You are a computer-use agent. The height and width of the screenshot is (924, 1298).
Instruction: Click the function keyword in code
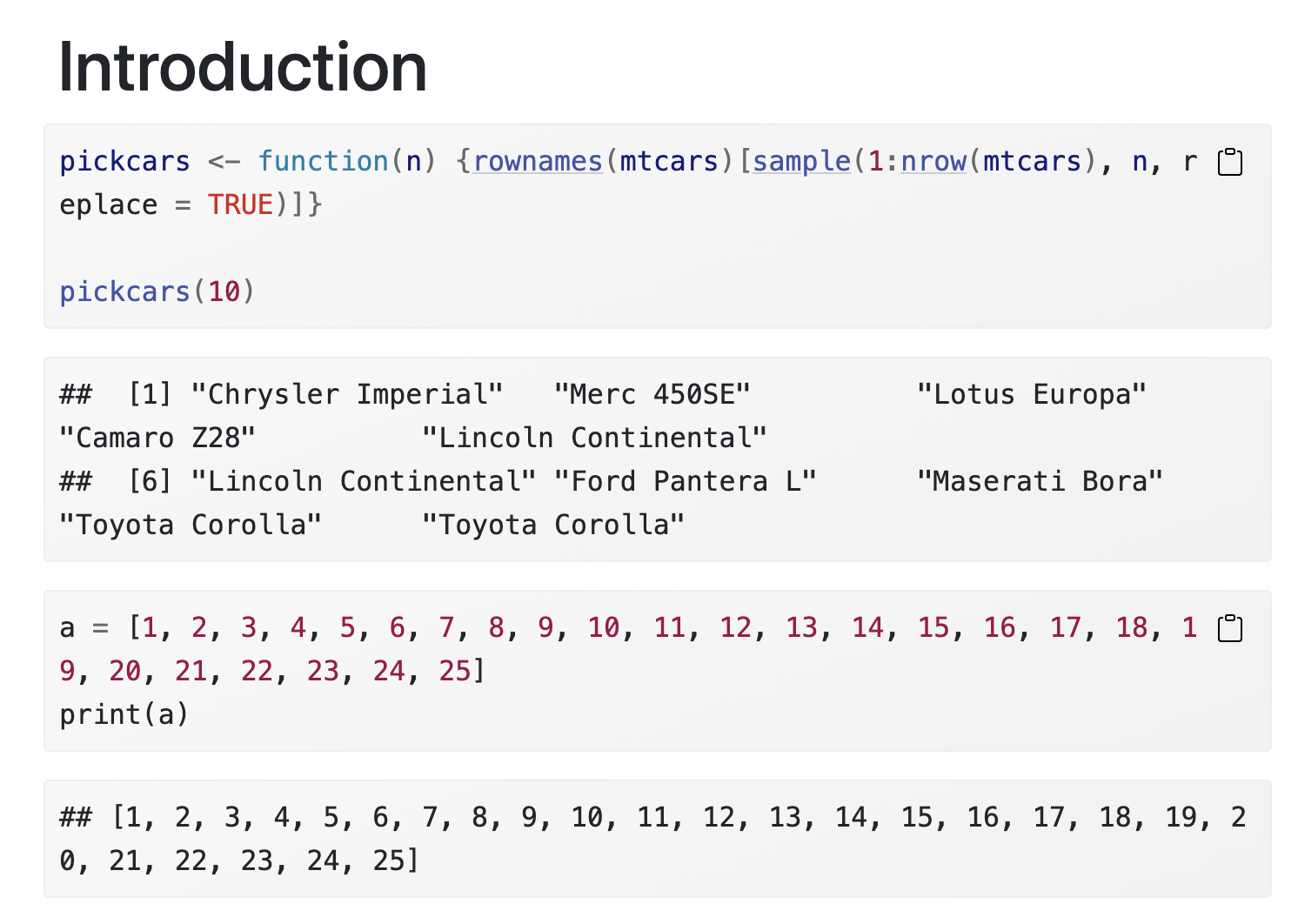coord(324,161)
